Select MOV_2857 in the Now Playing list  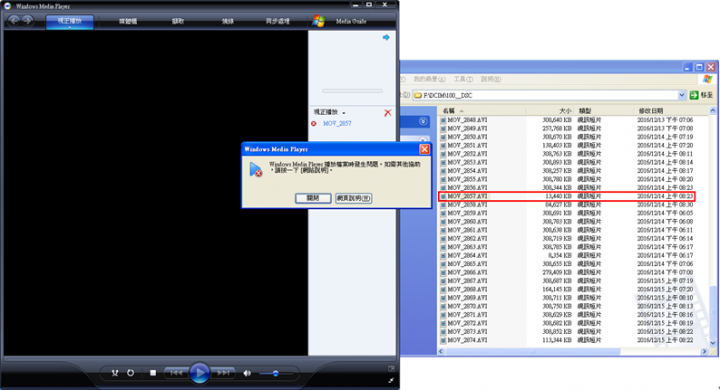pyautogui.click(x=337, y=124)
